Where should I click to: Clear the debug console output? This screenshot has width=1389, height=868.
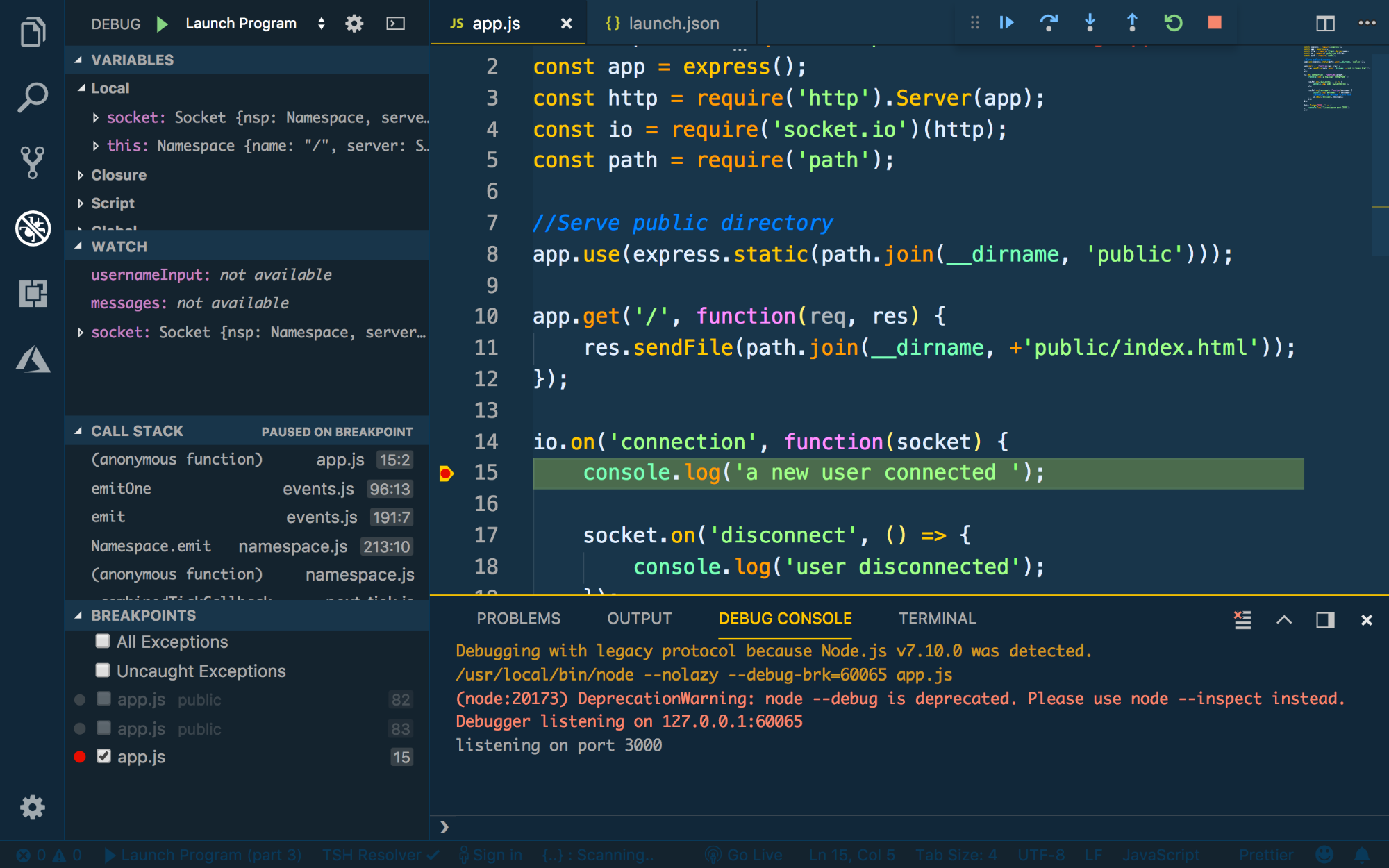pos(1243,620)
